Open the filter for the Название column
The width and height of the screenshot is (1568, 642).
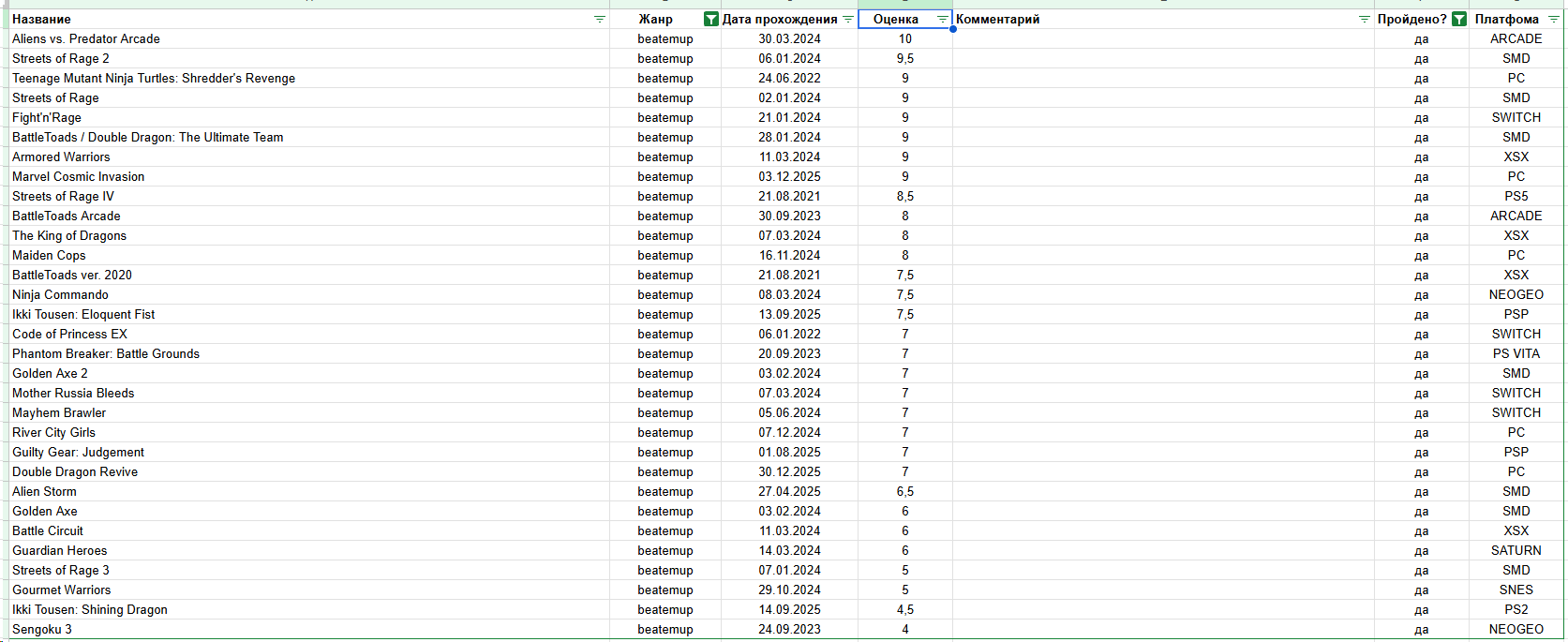tap(600, 19)
